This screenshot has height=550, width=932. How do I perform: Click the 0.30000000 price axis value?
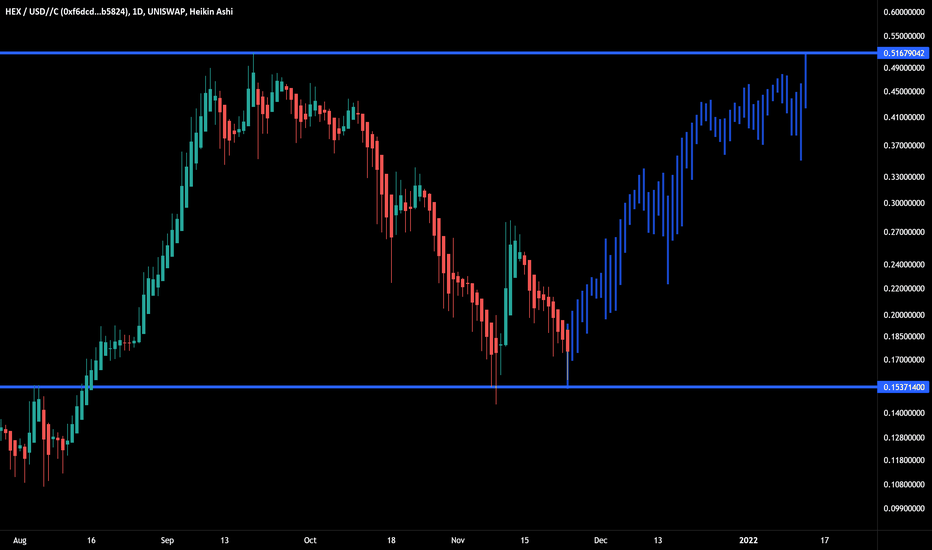coord(904,203)
